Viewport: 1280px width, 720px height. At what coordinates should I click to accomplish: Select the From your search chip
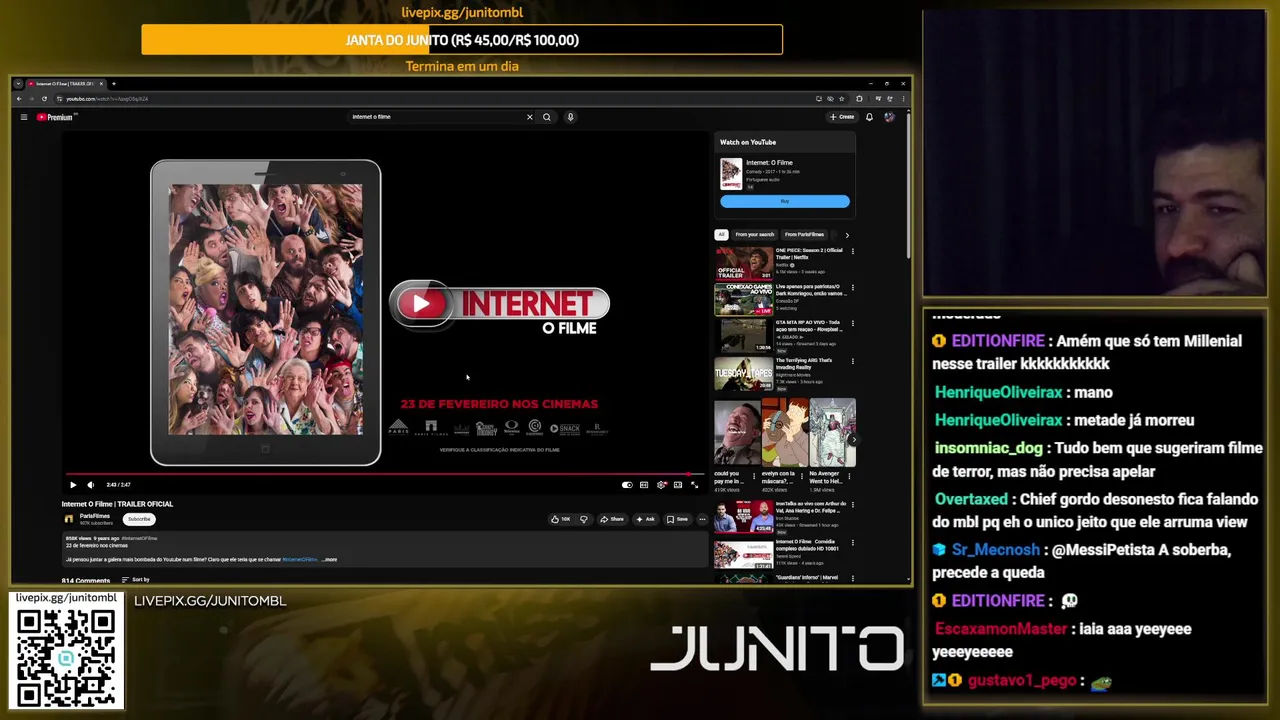[755, 235]
